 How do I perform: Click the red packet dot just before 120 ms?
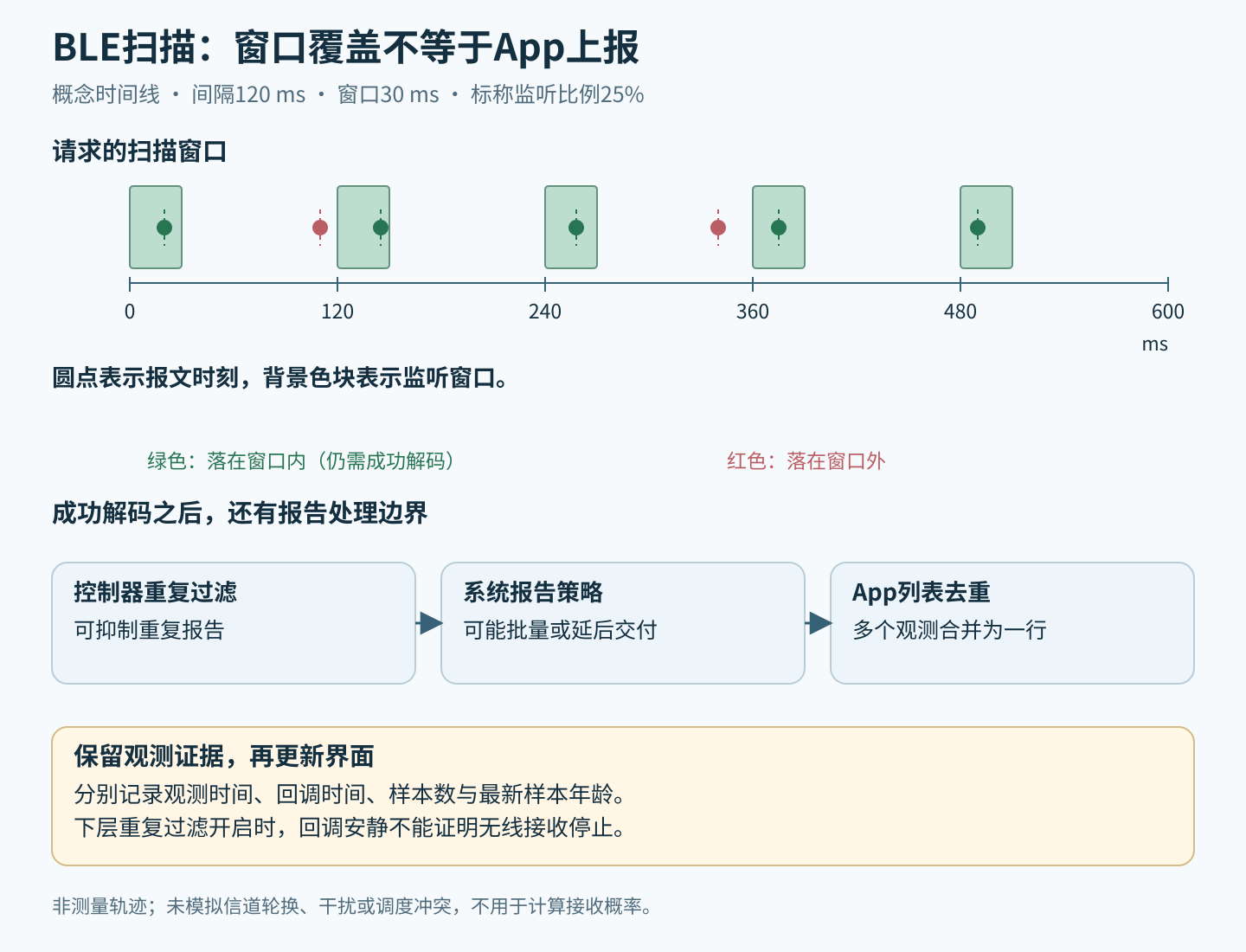pyautogui.click(x=320, y=228)
